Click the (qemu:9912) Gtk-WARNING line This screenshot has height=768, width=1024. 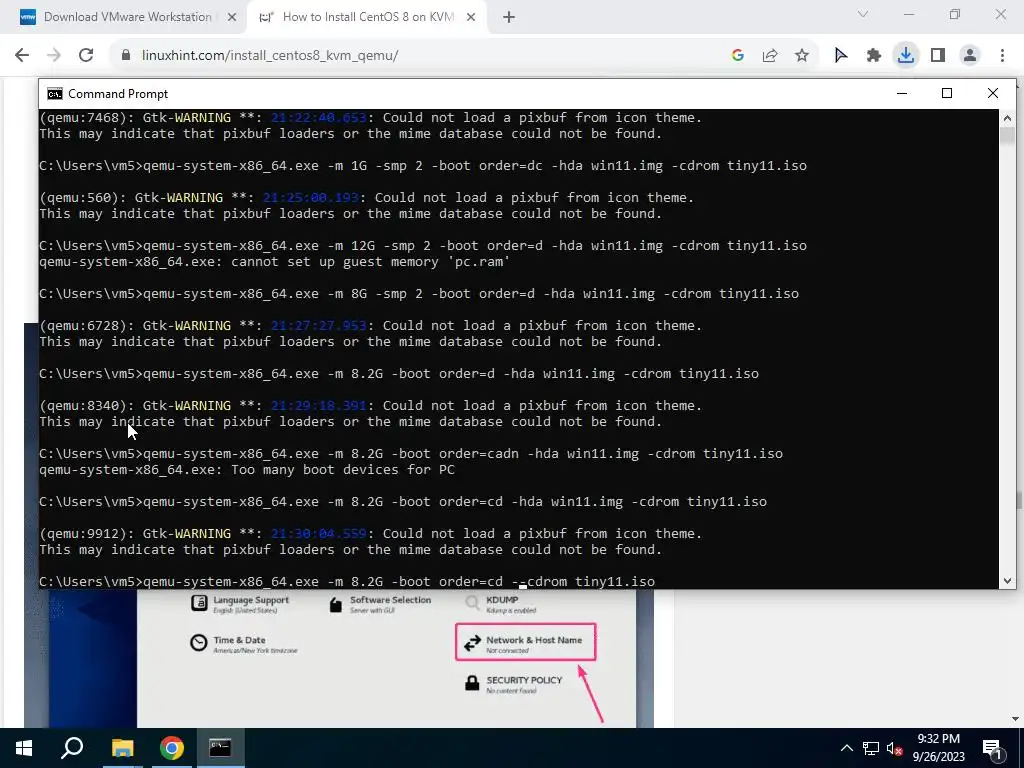[370, 534]
